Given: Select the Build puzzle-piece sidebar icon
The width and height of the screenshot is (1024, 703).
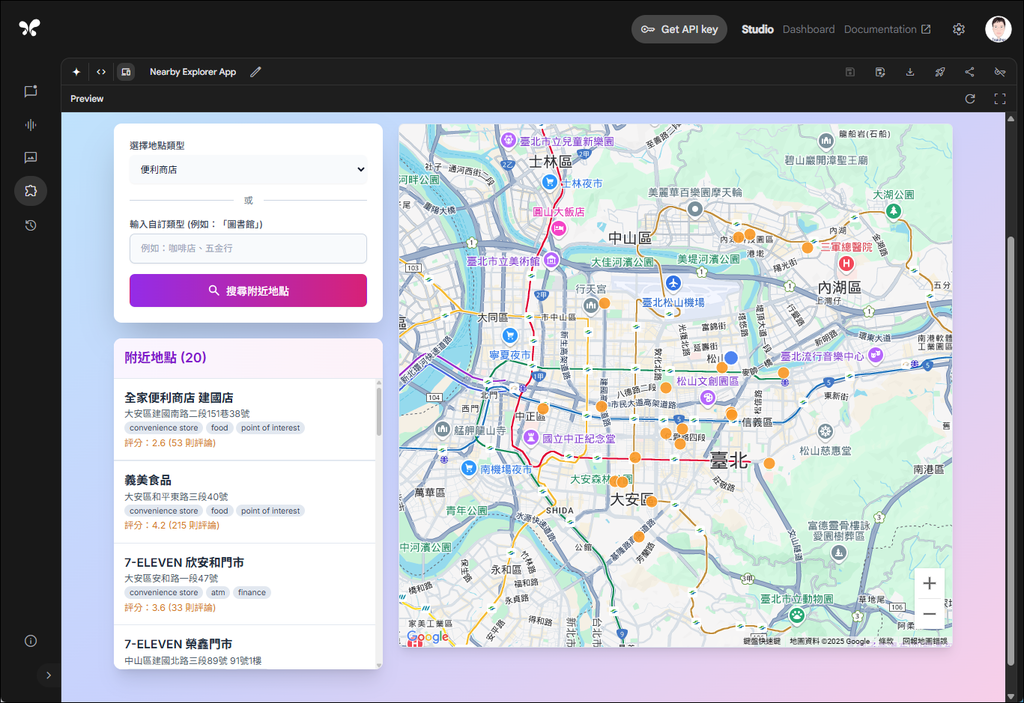Looking at the screenshot, I should 31,191.
